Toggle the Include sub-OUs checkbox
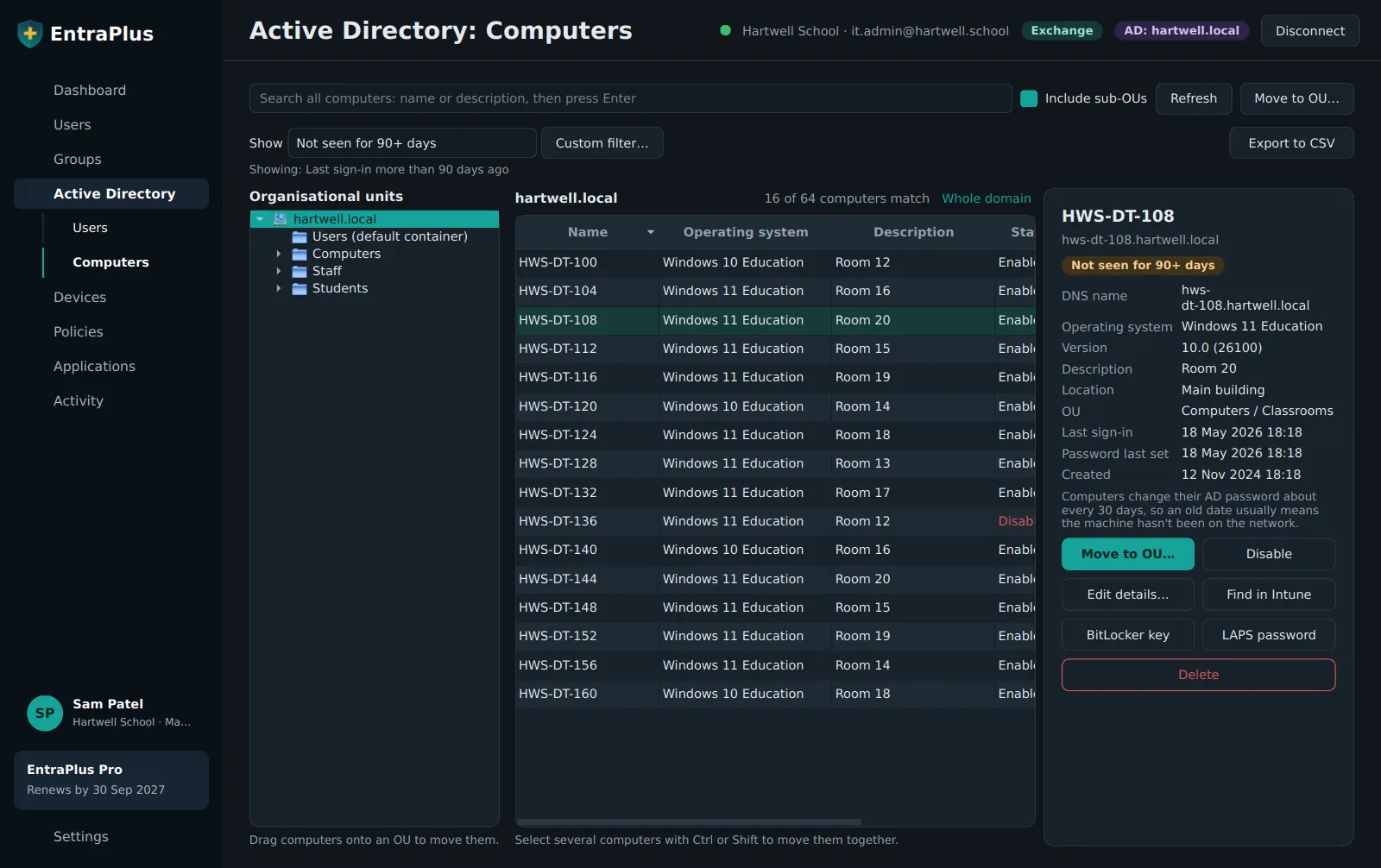This screenshot has height=868, width=1381. coord(1029,98)
